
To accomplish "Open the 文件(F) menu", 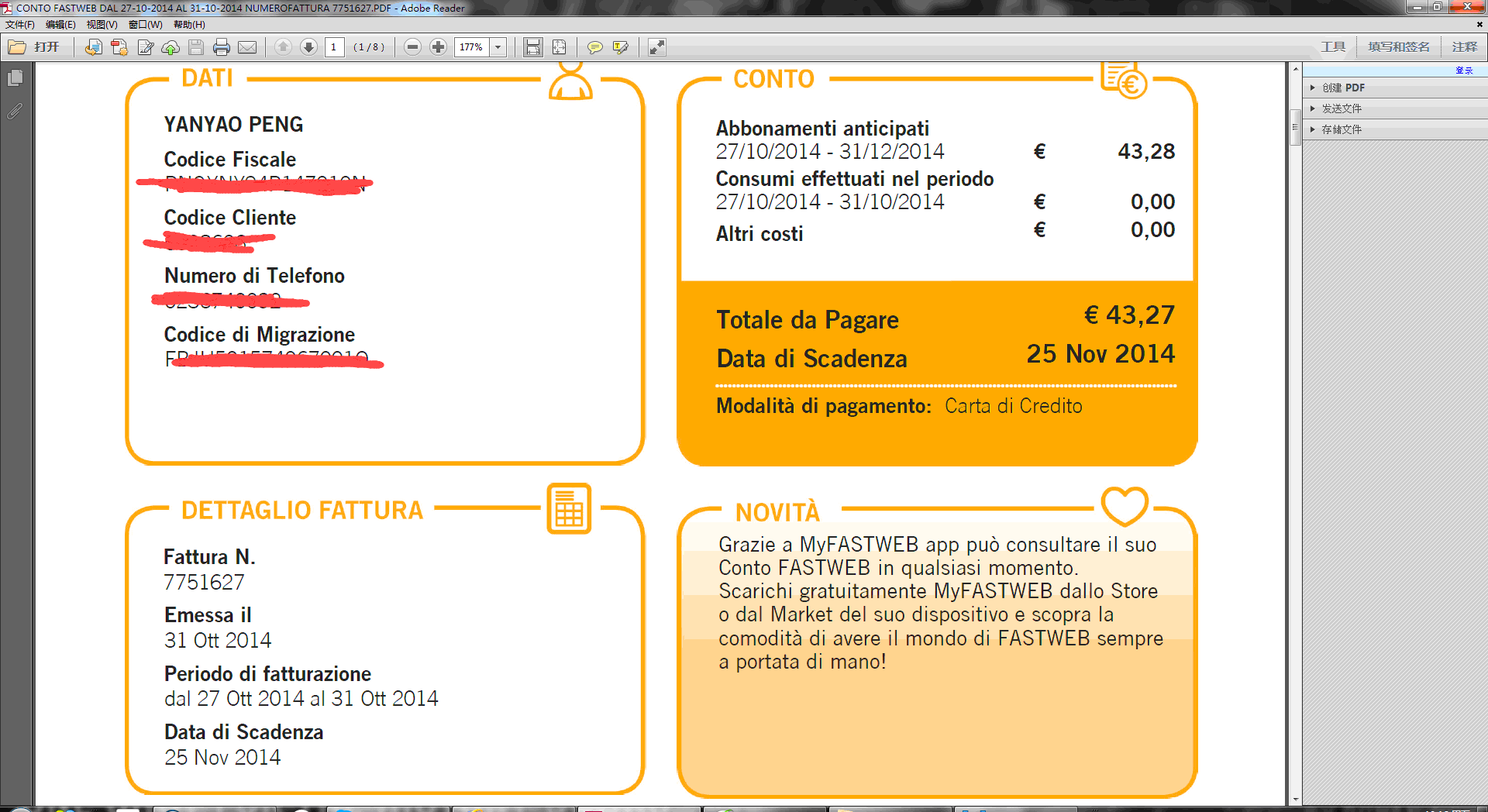I will click(x=20, y=25).
